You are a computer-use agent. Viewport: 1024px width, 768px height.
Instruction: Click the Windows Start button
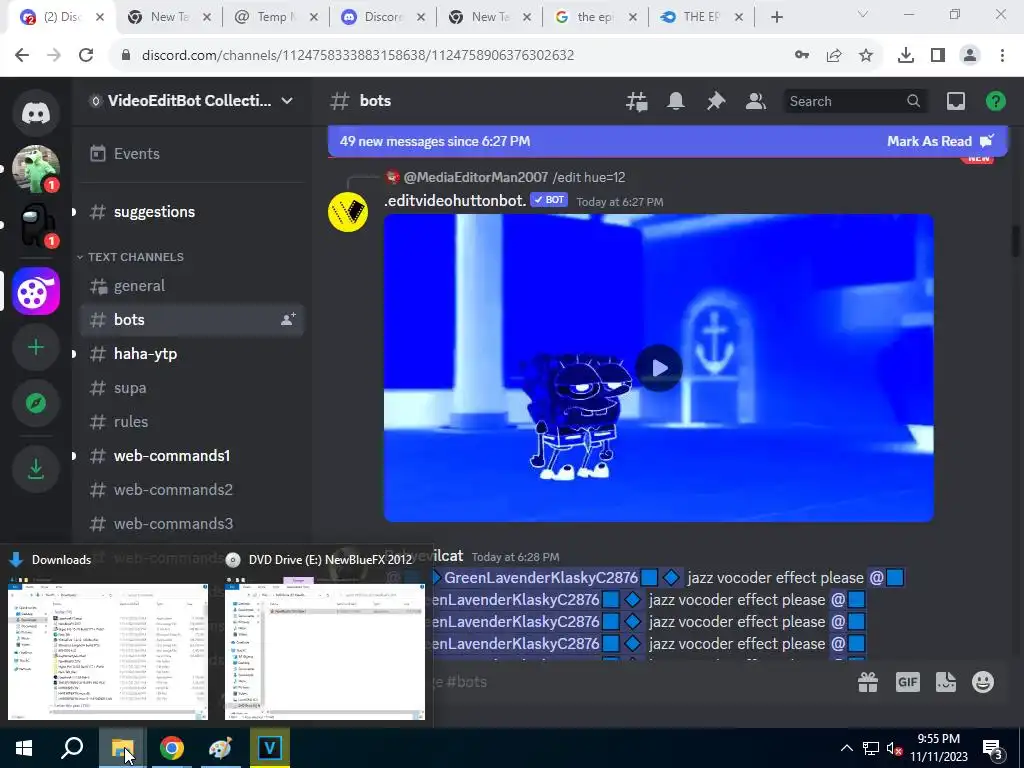(24, 748)
